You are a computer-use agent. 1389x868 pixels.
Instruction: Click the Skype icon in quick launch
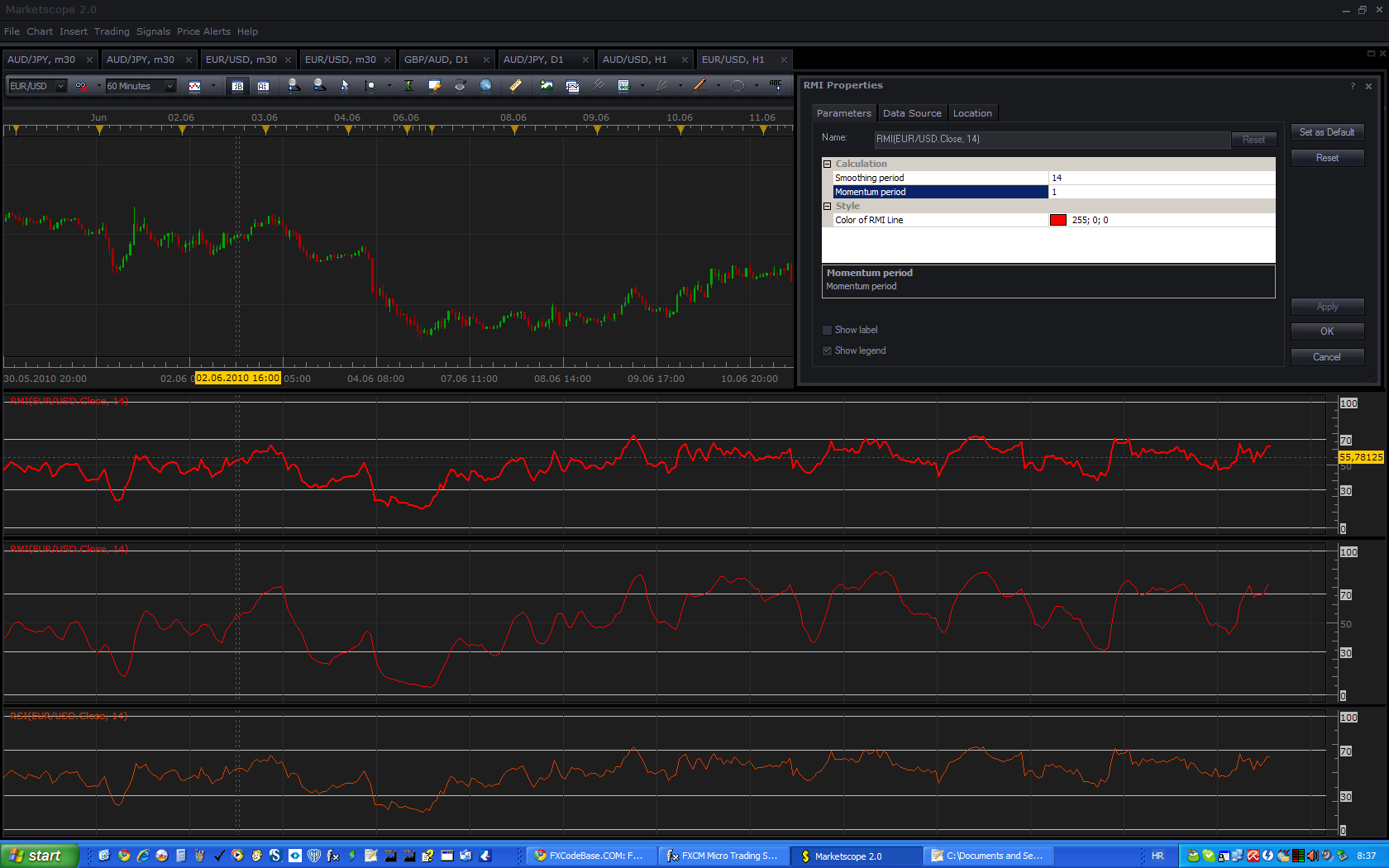click(275, 856)
